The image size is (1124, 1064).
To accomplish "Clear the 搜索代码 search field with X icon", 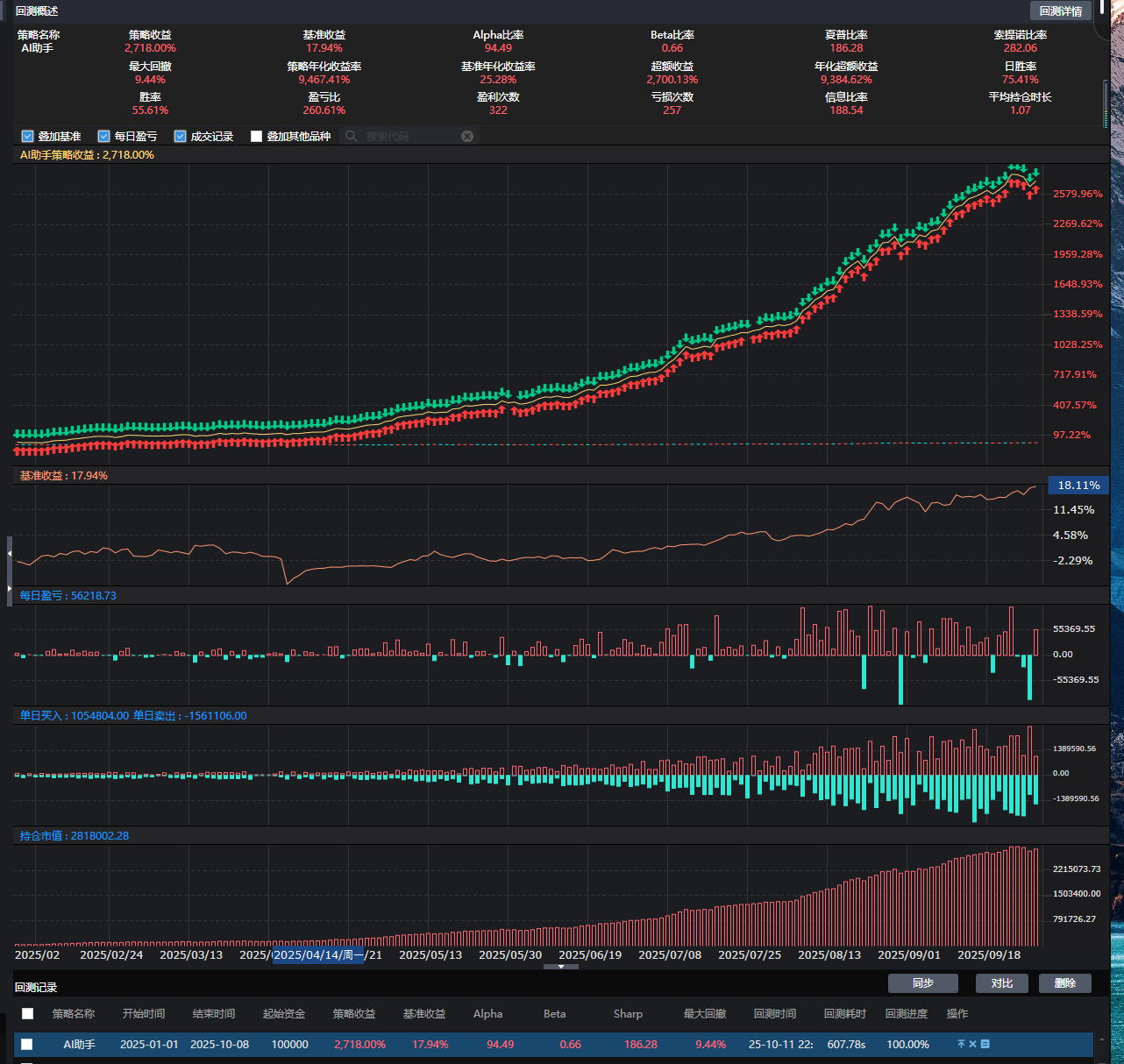I will [467, 136].
